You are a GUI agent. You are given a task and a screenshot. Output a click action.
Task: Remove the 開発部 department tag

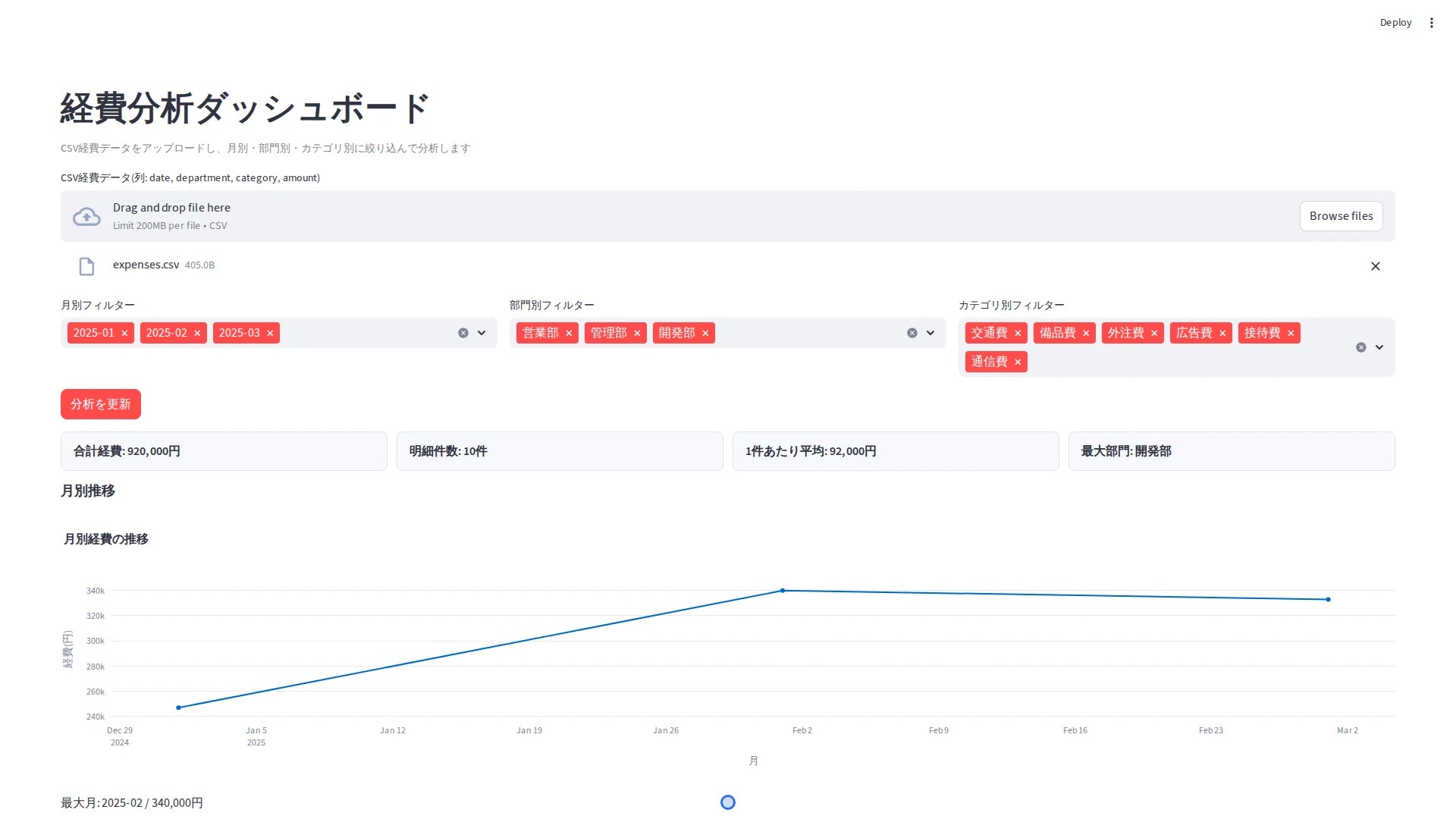click(705, 333)
